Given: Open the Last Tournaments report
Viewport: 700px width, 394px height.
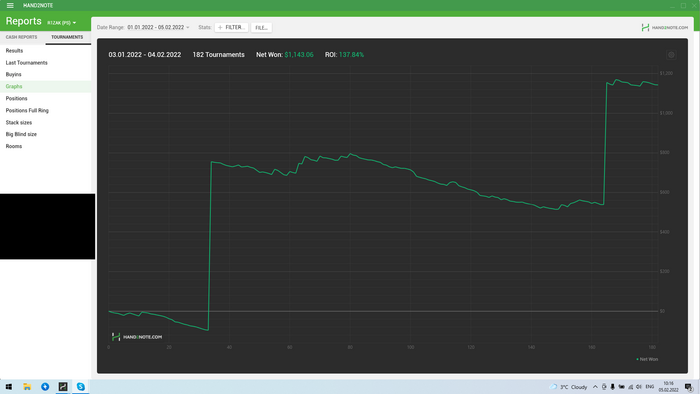Looking at the screenshot, I should click(46, 63).
